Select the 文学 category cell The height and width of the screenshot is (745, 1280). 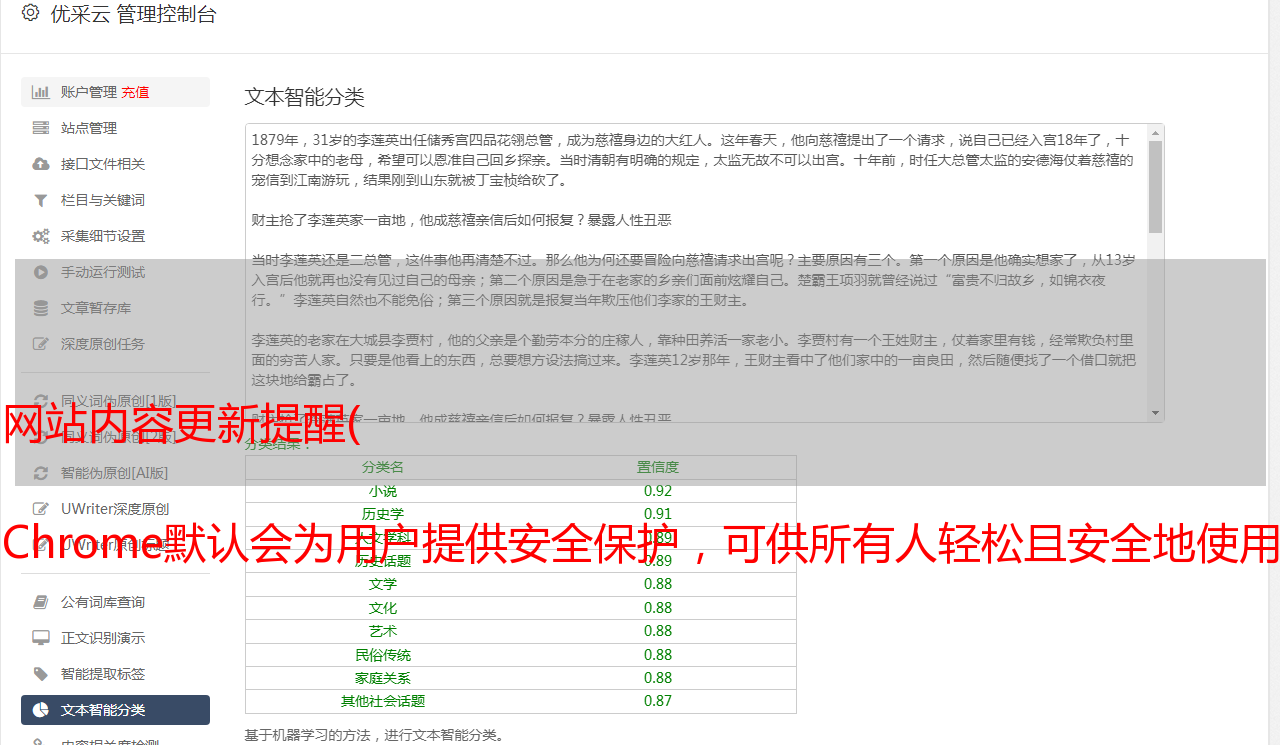pyautogui.click(x=383, y=584)
